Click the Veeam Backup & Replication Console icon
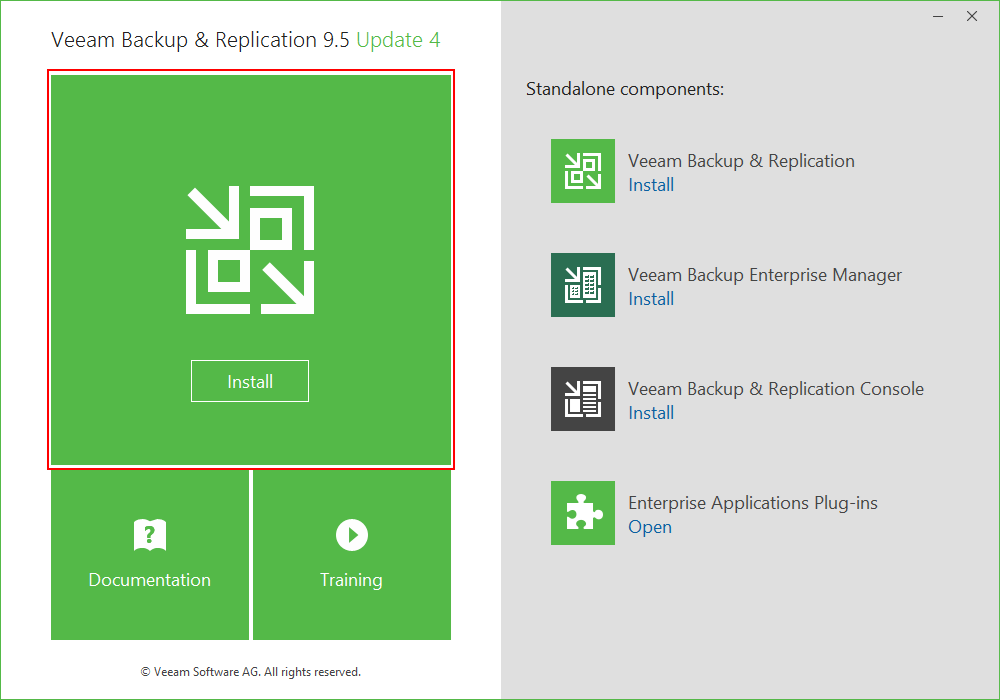This screenshot has height=700, width=1000. tap(583, 399)
